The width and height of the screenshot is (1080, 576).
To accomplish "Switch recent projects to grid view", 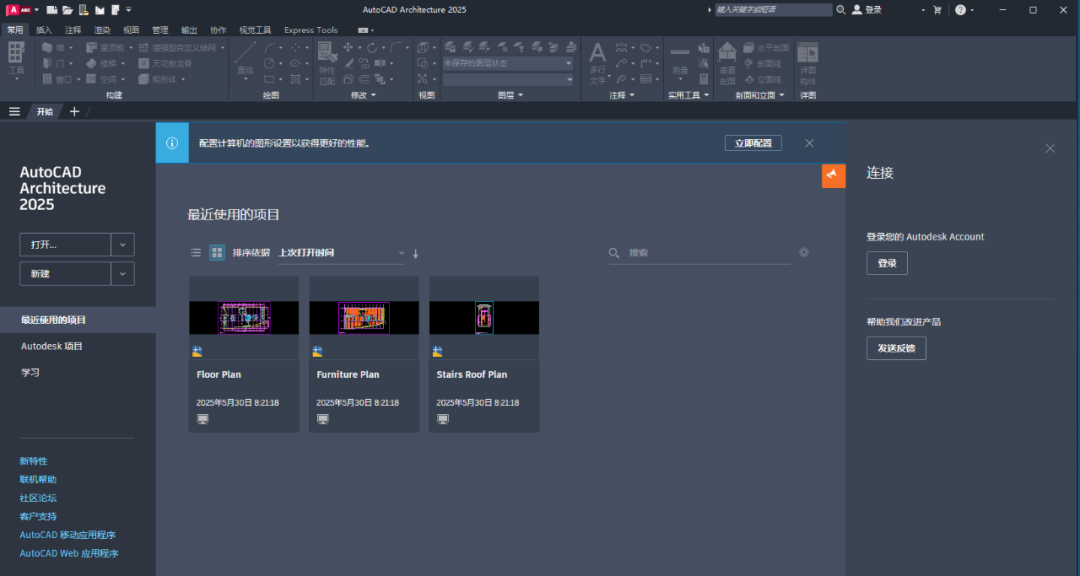I will pos(217,253).
